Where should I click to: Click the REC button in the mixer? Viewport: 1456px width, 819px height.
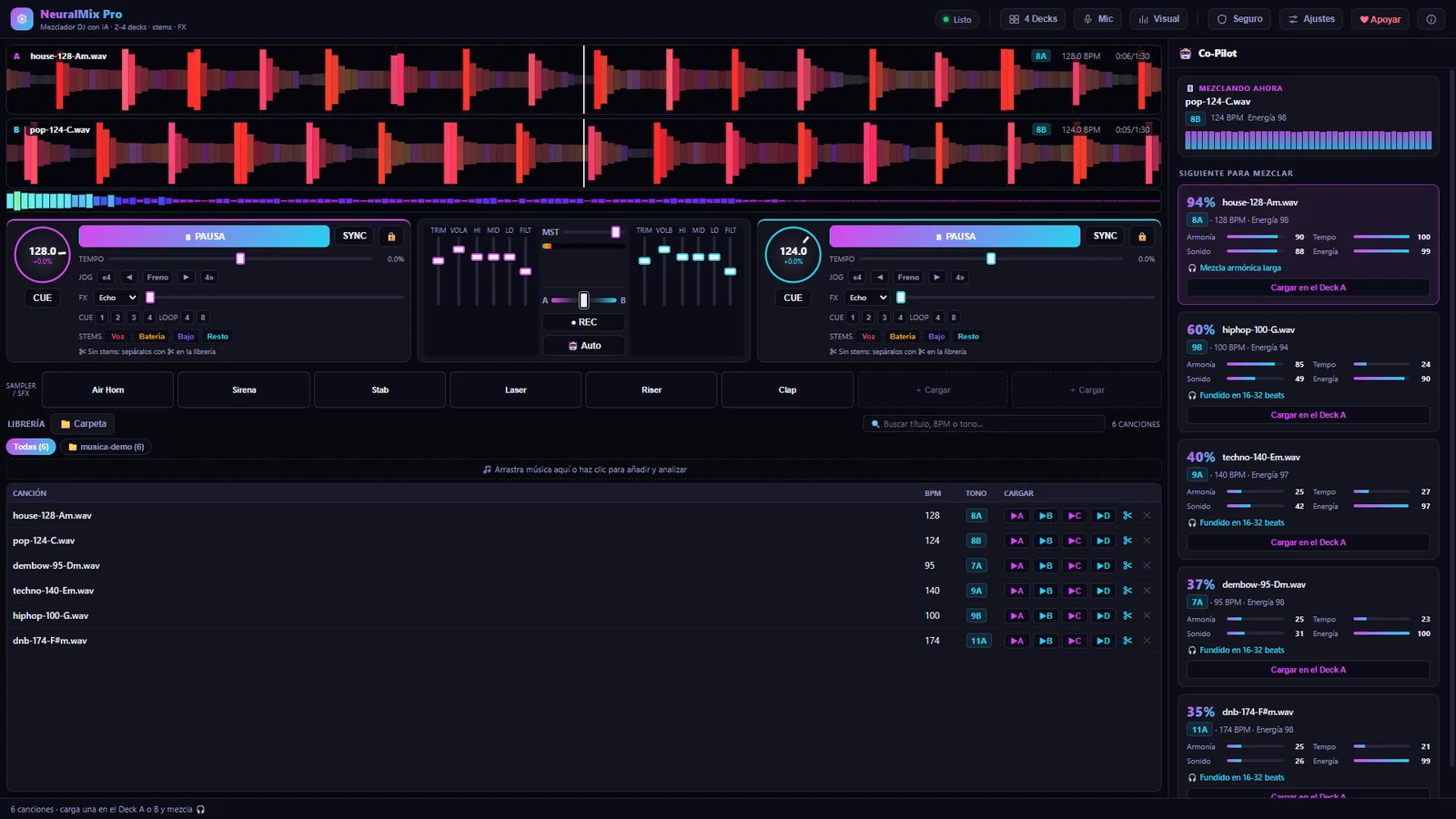[584, 322]
